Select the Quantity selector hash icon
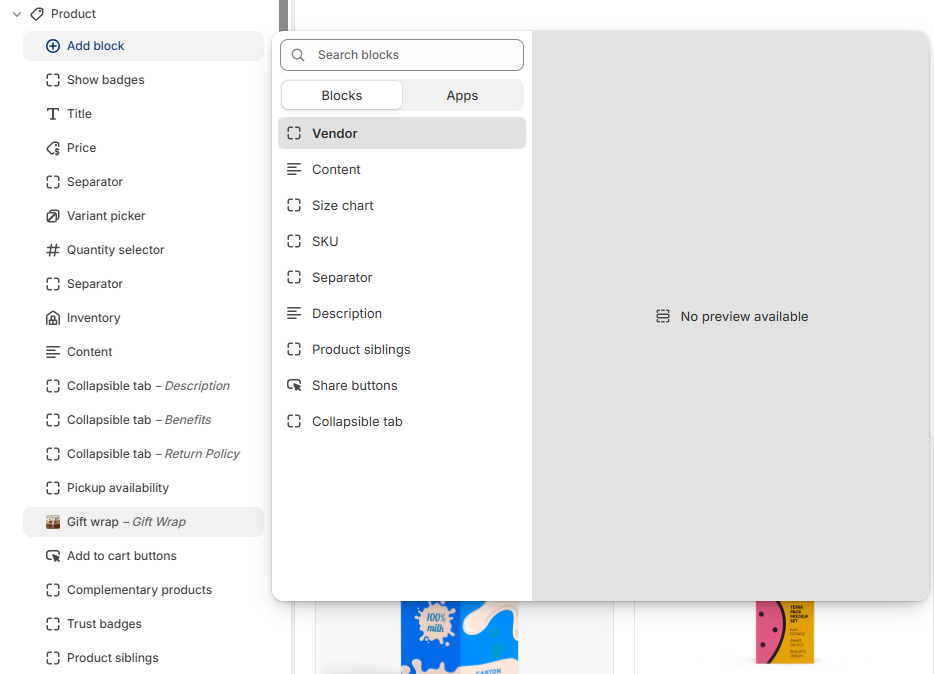 coord(53,249)
